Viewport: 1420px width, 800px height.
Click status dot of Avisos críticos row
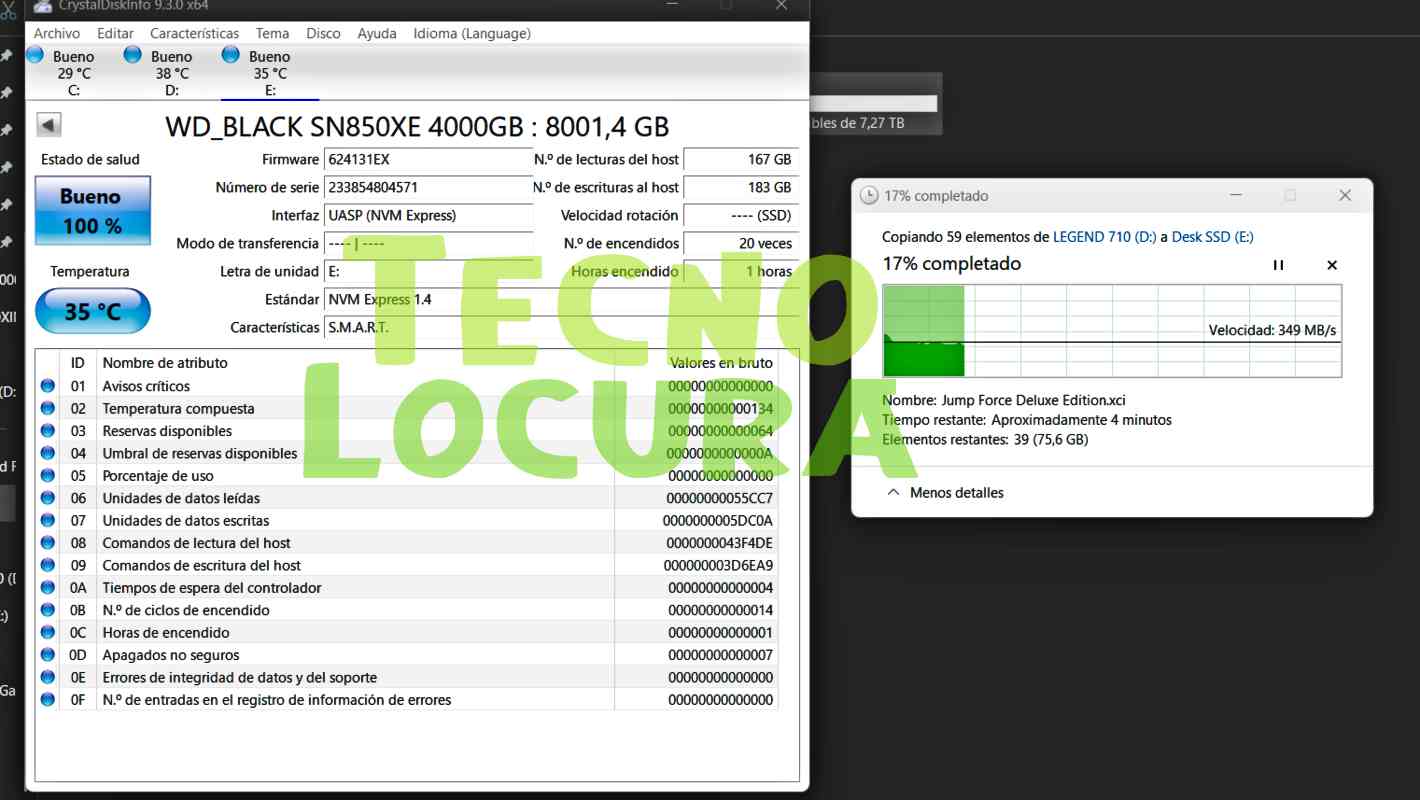(47, 386)
